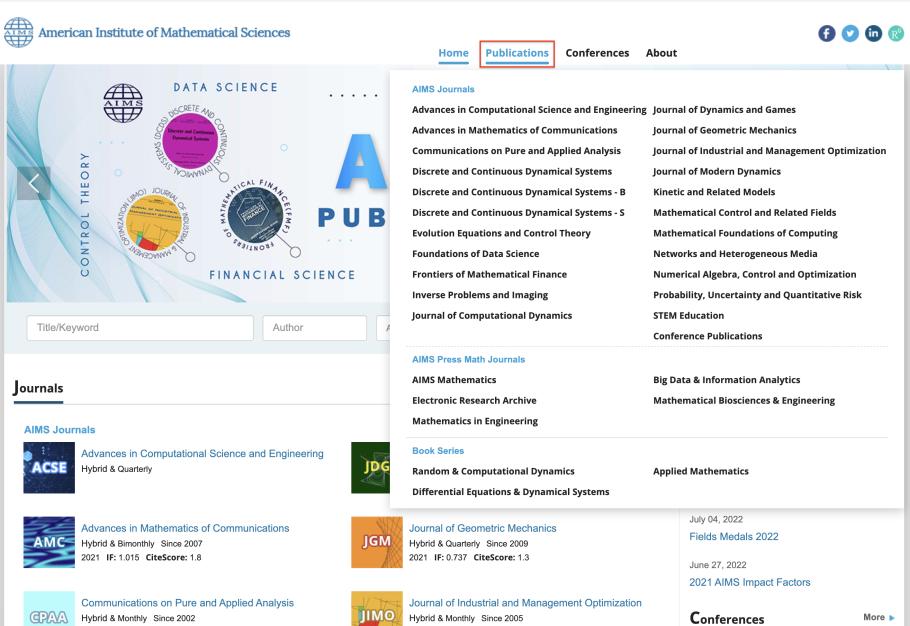Focus the Author search input

click(x=314, y=328)
